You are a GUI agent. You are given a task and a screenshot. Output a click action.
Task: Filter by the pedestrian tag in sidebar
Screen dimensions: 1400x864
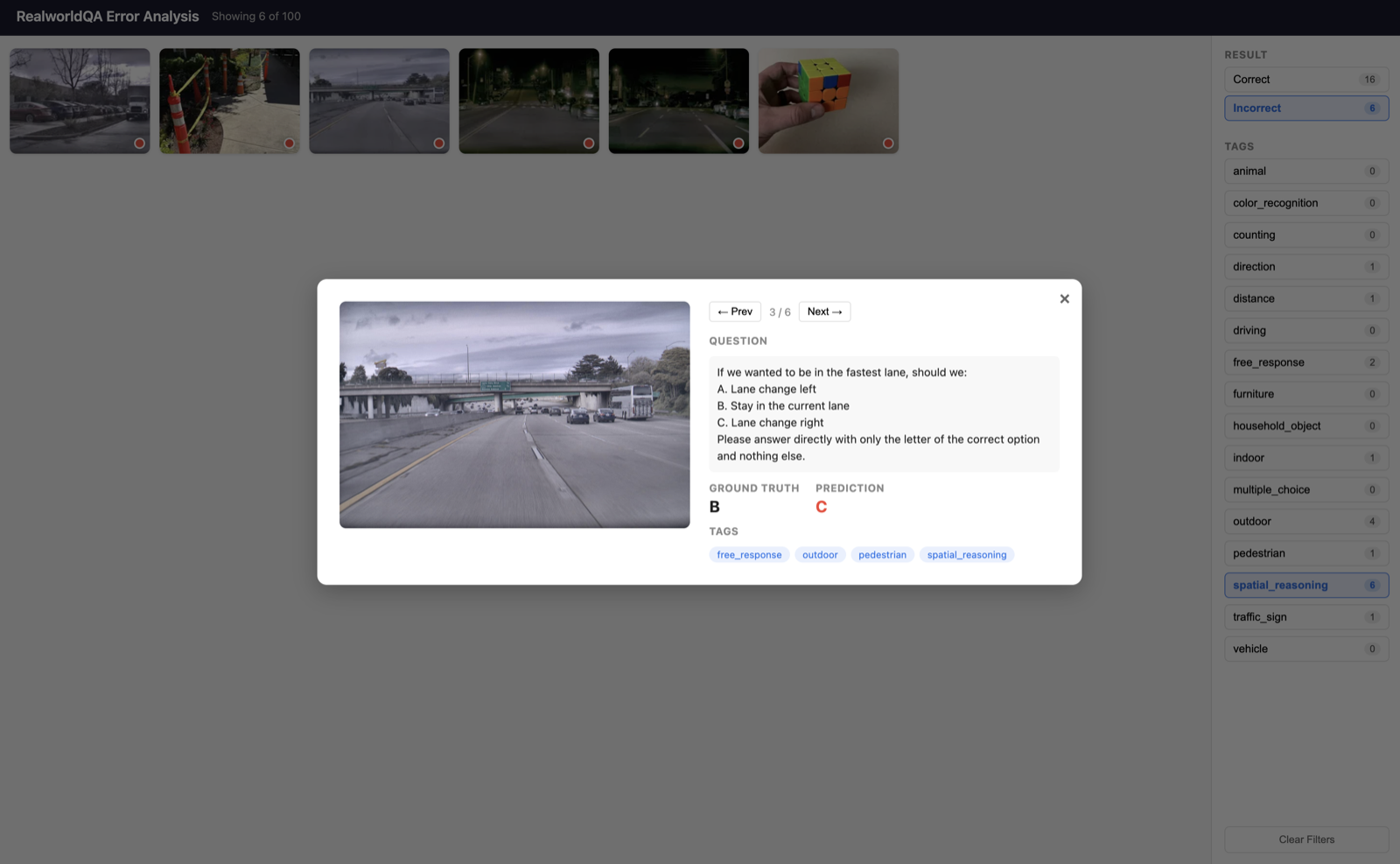[1306, 553]
